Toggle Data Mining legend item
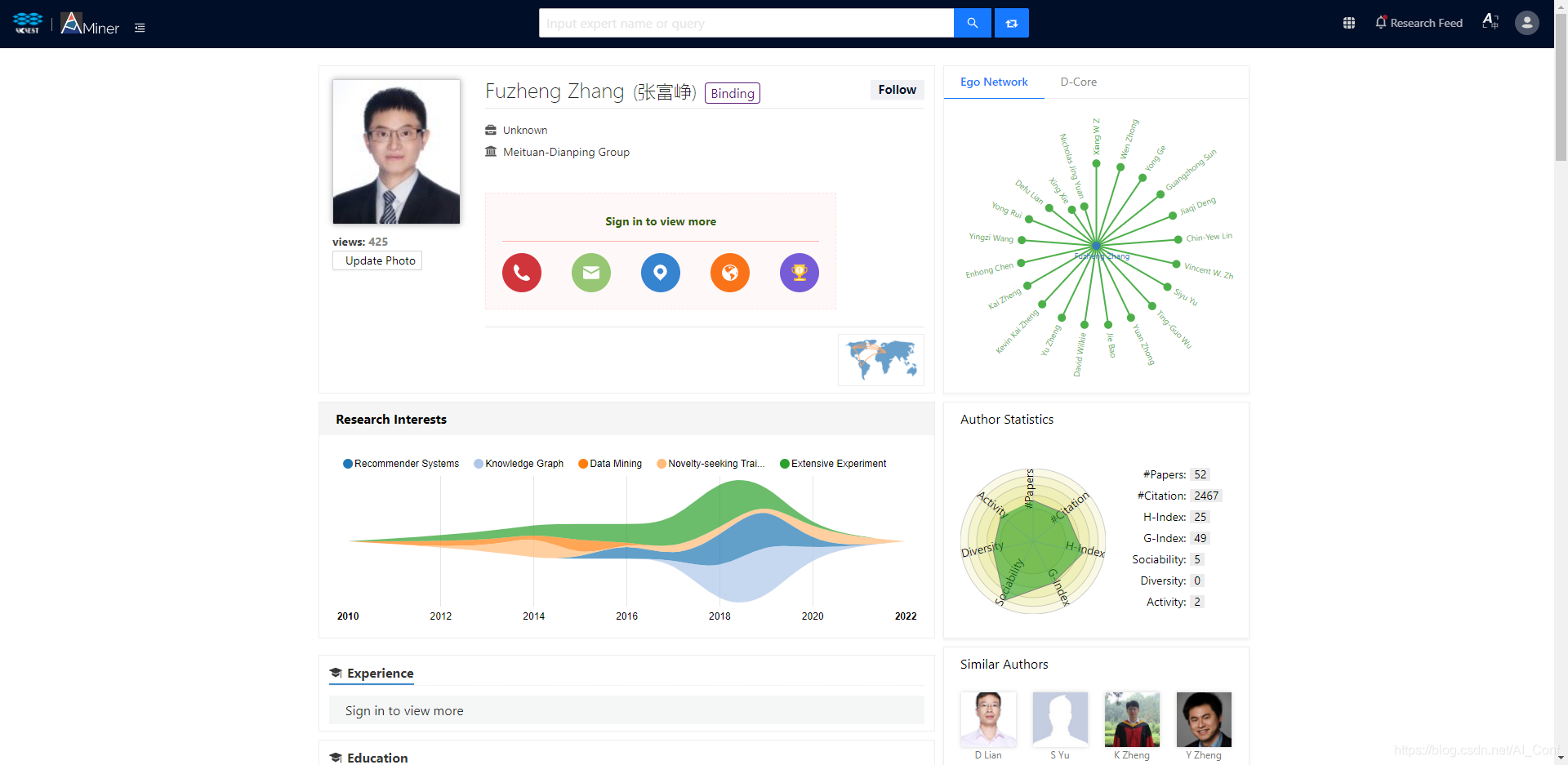Screen dimensions: 1568x765 click(610, 464)
